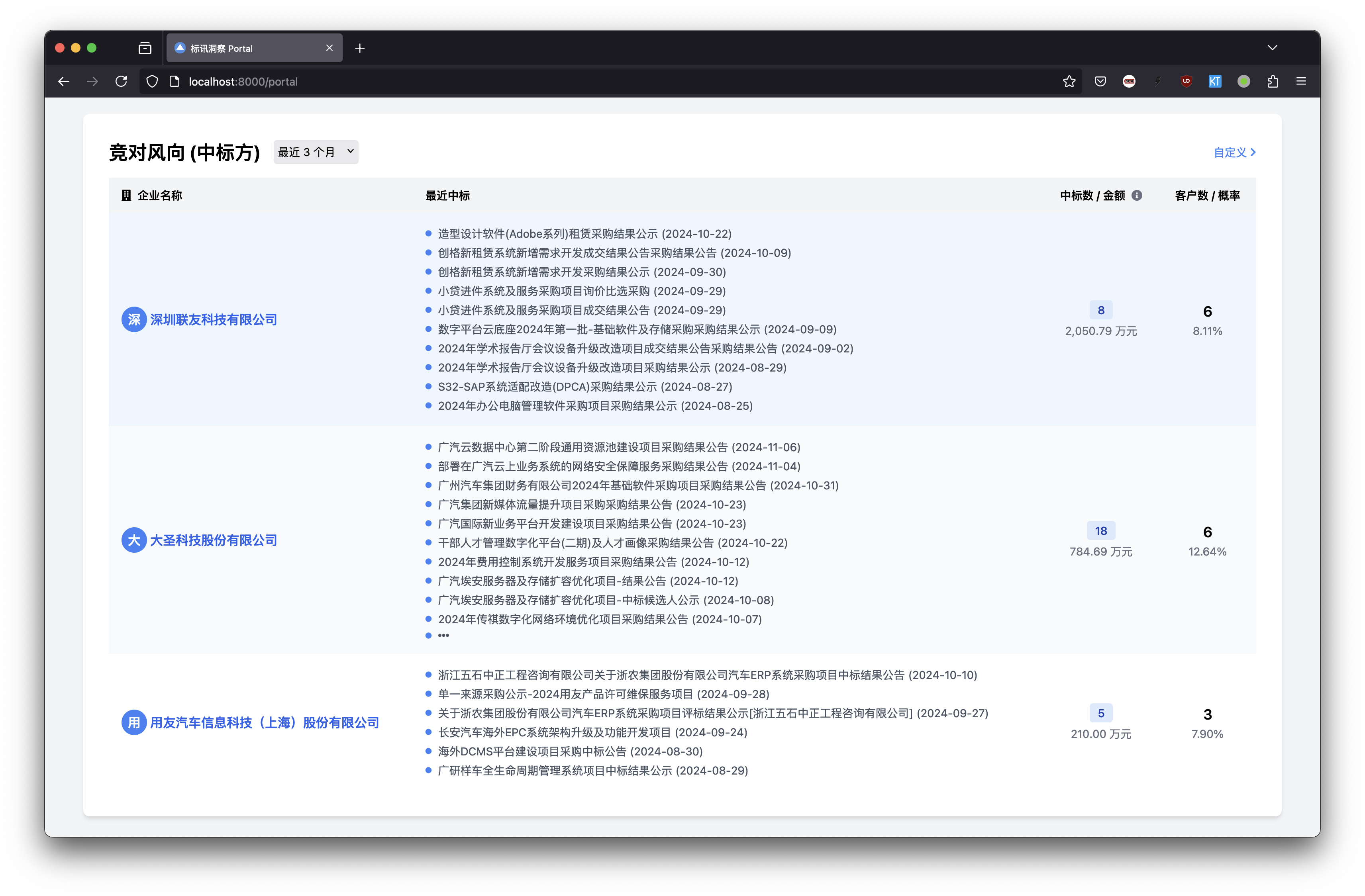This screenshot has width=1365, height=896.
Task: Click the 18 bid count badge
Action: point(1100,531)
